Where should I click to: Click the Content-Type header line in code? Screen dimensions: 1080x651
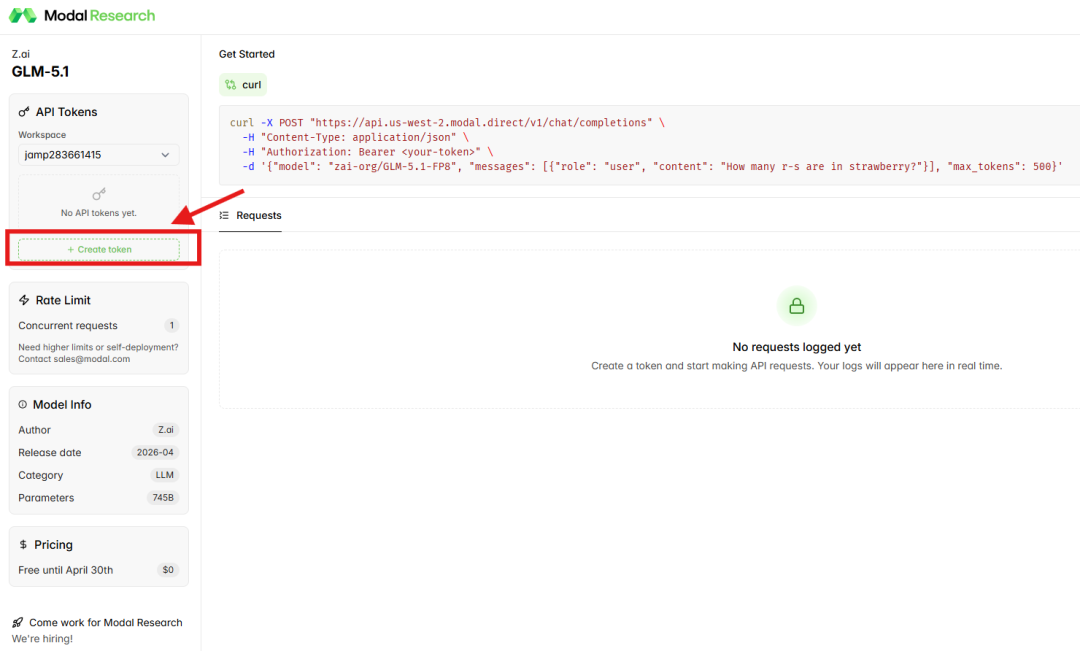(x=355, y=137)
